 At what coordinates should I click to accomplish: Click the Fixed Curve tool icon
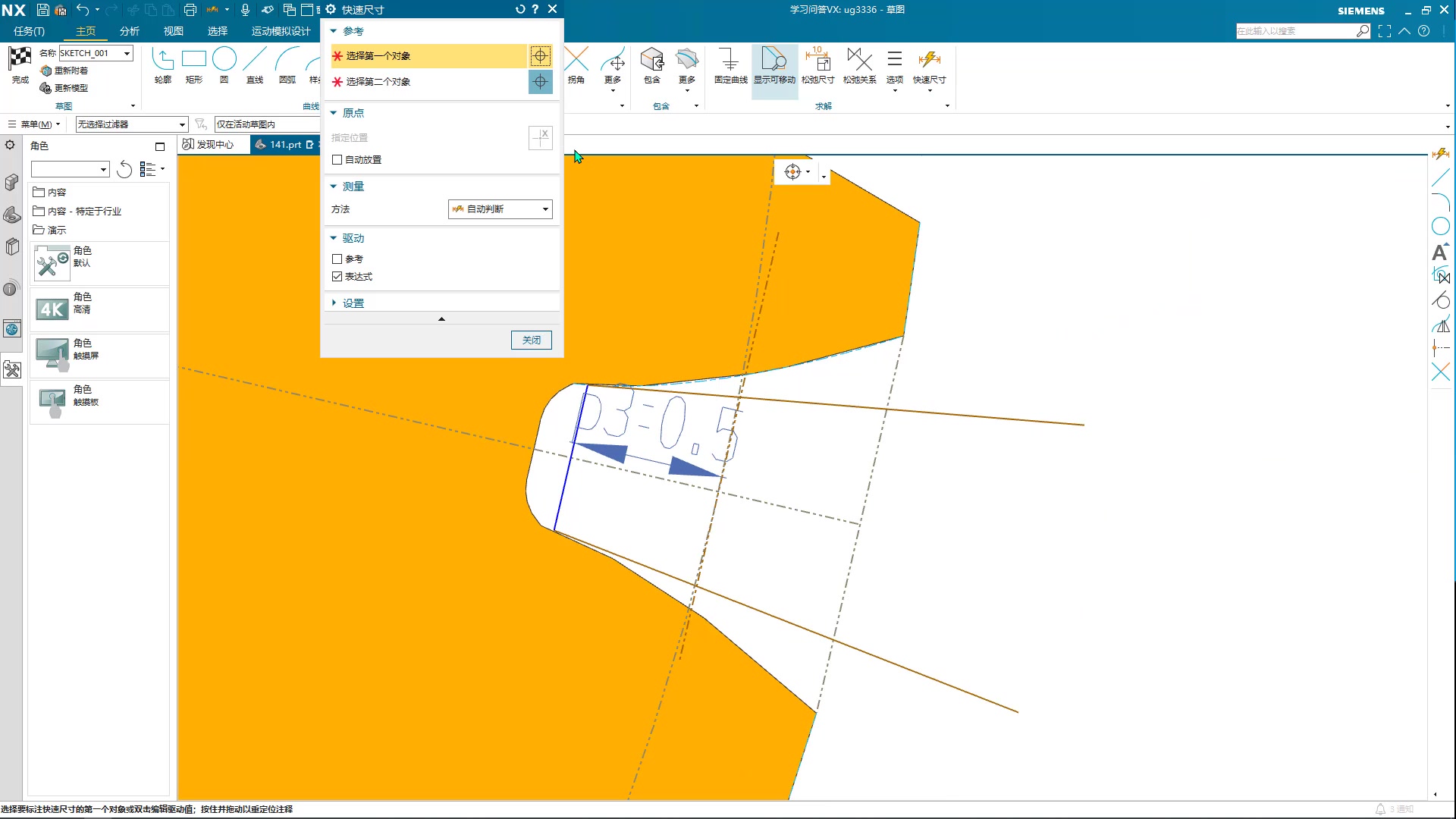click(x=730, y=61)
